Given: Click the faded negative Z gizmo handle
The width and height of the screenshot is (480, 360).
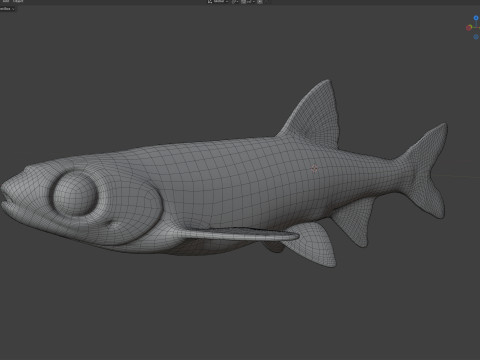Looking at the screenshot, I should coord(476,37).
